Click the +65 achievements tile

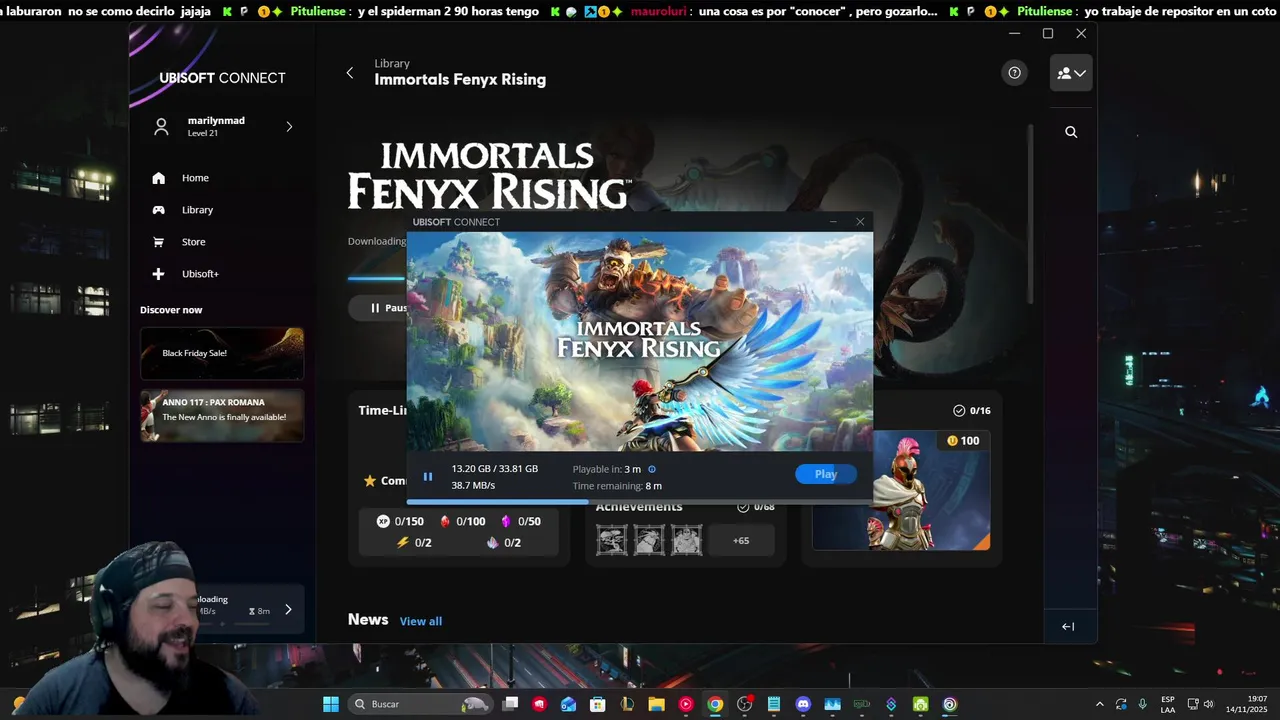741,541
